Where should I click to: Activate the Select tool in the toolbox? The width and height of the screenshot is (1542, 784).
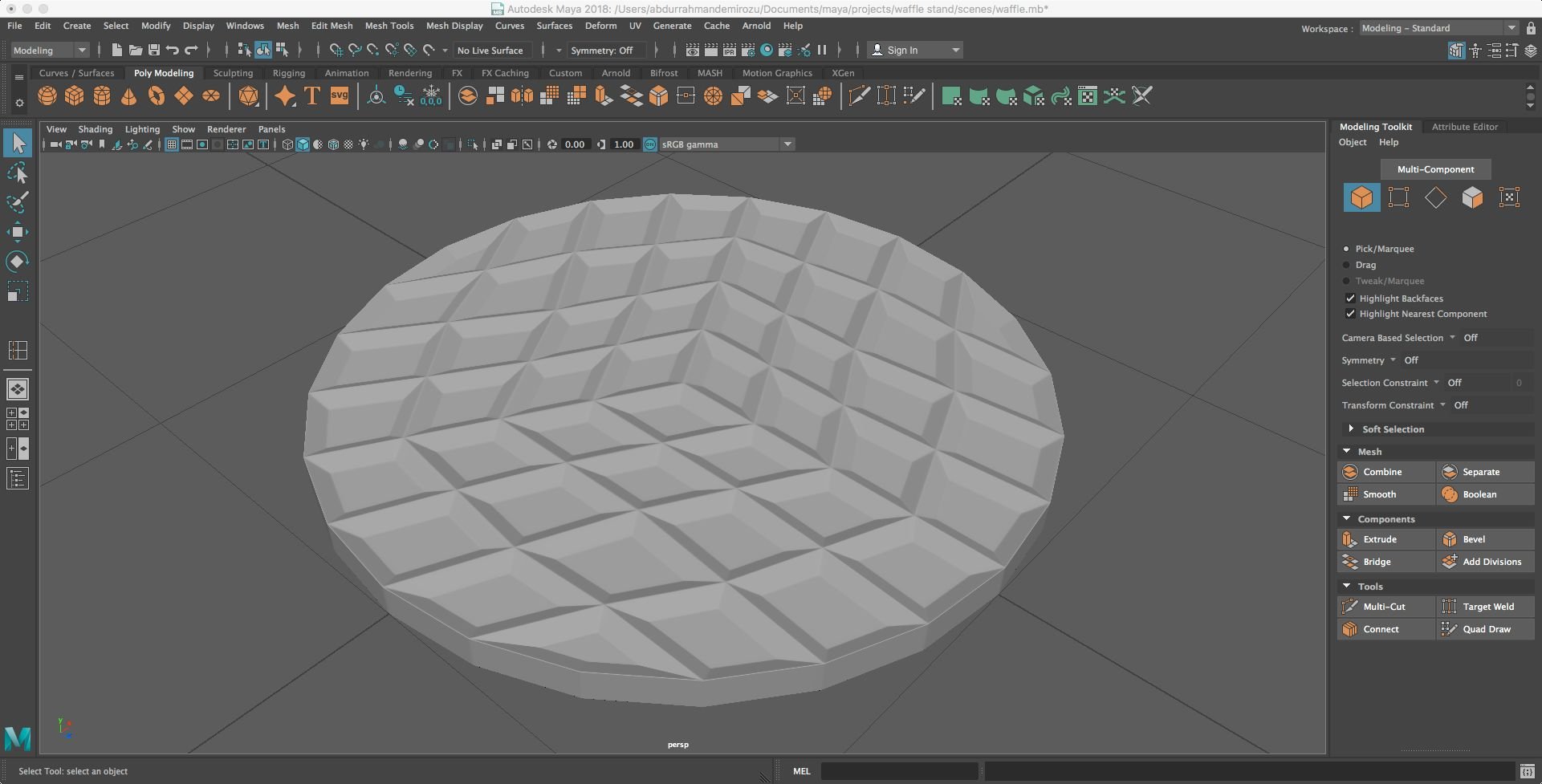pyautogui.click(x=18, y=143)
